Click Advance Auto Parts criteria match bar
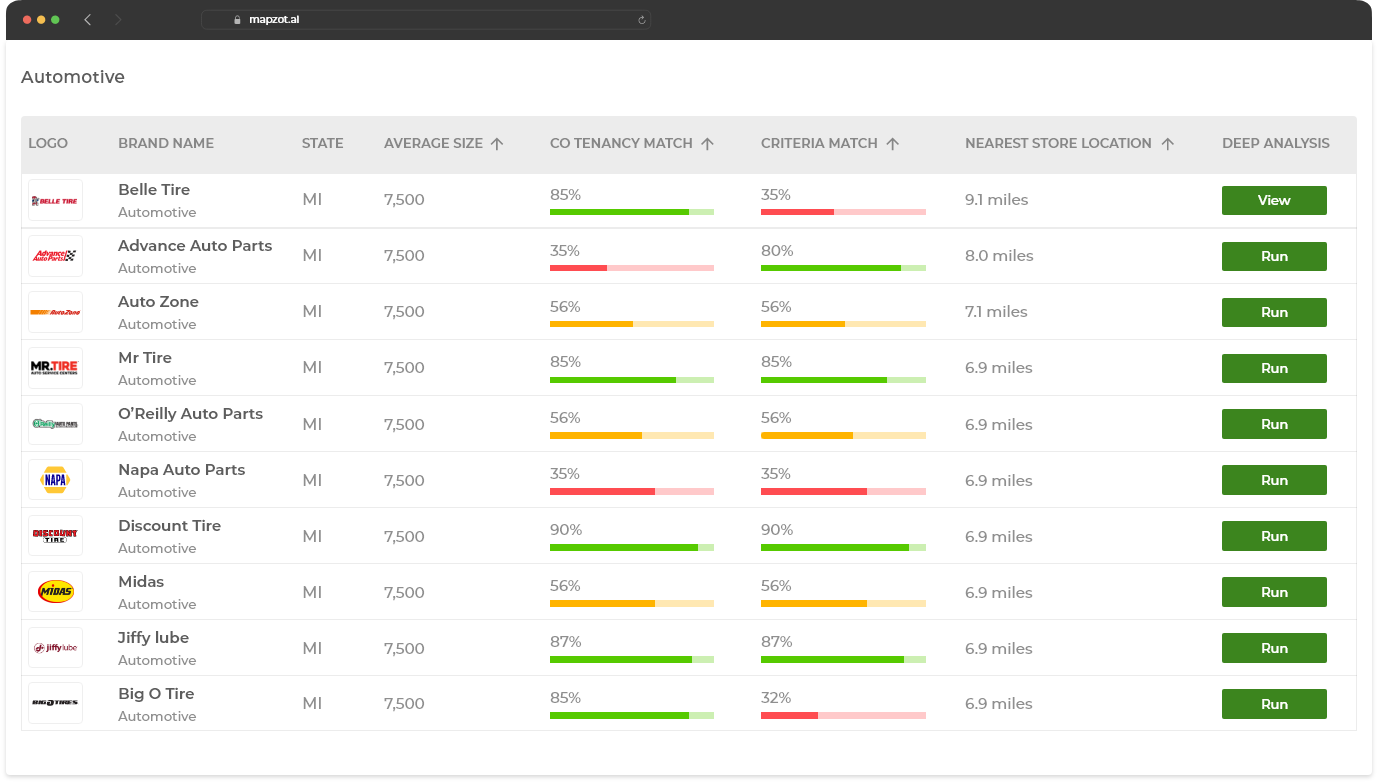Viewport: 1378px width, 783px height. coord(843,268)
